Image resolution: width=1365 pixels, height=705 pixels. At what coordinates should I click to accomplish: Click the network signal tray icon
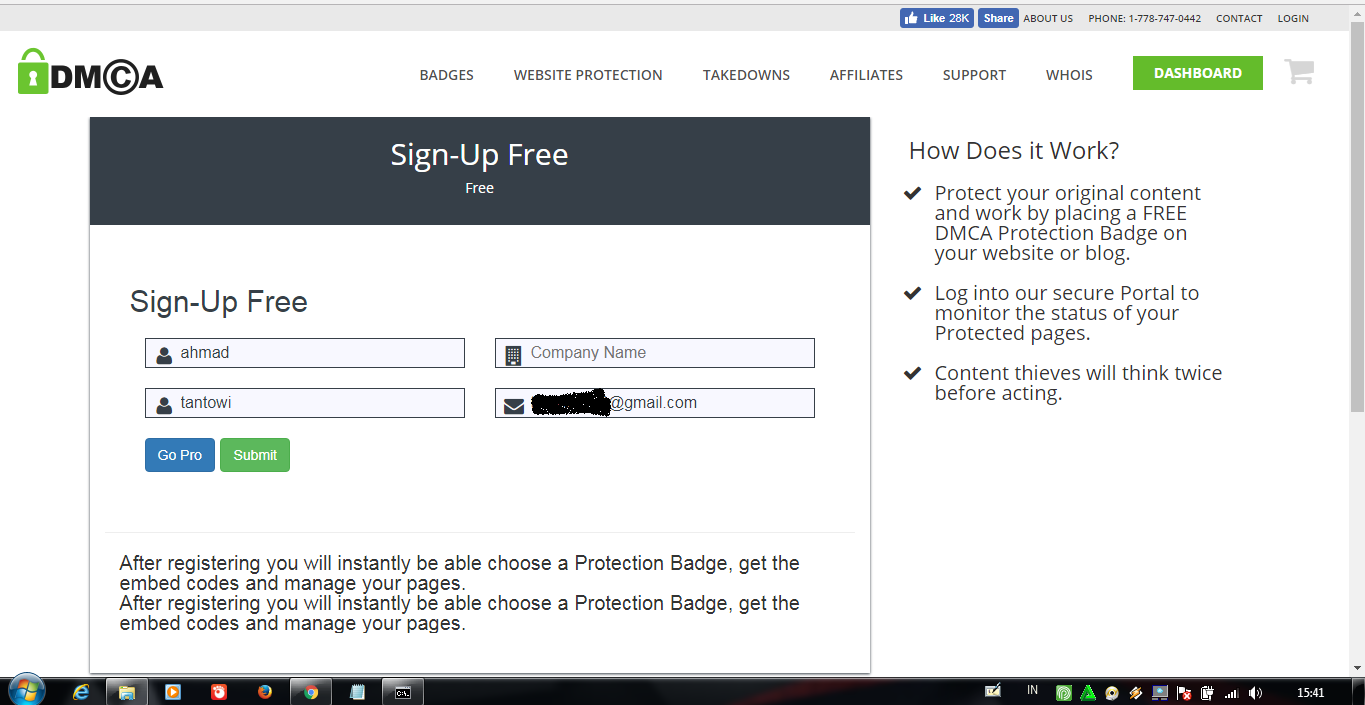click(x=1232, y=692)
